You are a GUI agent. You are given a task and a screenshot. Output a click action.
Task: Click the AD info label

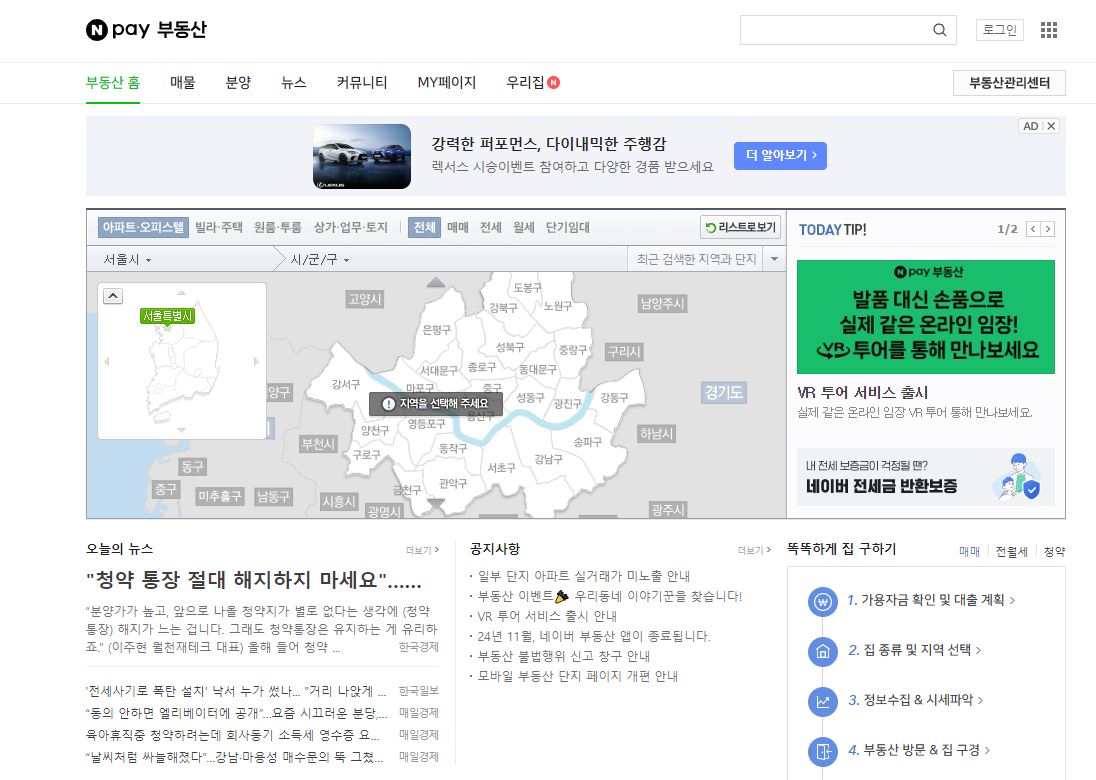coord(1030,126)
